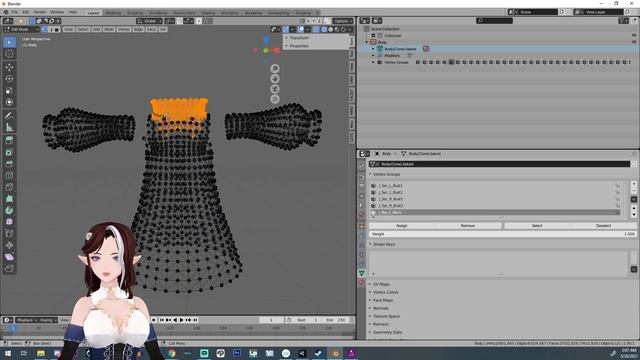Select the 3D Cursor tool

click(9, 54)
